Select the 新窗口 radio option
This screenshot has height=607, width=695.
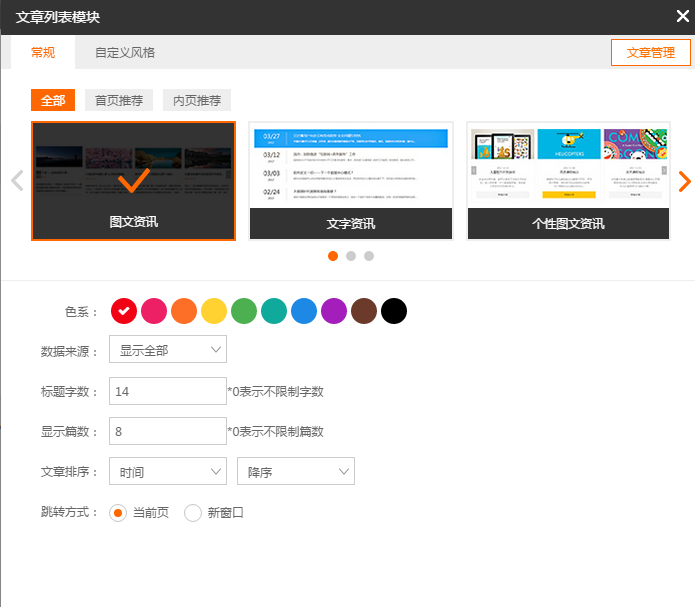(193, 513)
